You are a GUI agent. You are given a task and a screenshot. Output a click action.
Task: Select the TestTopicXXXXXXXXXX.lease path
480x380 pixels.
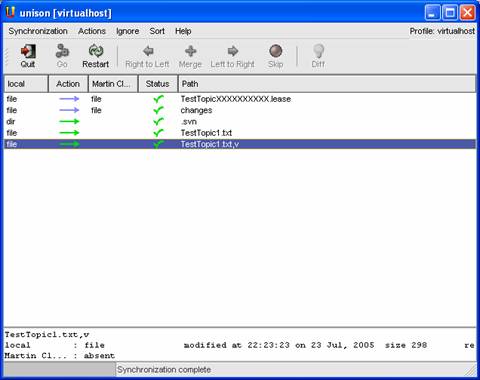point(236,99)
